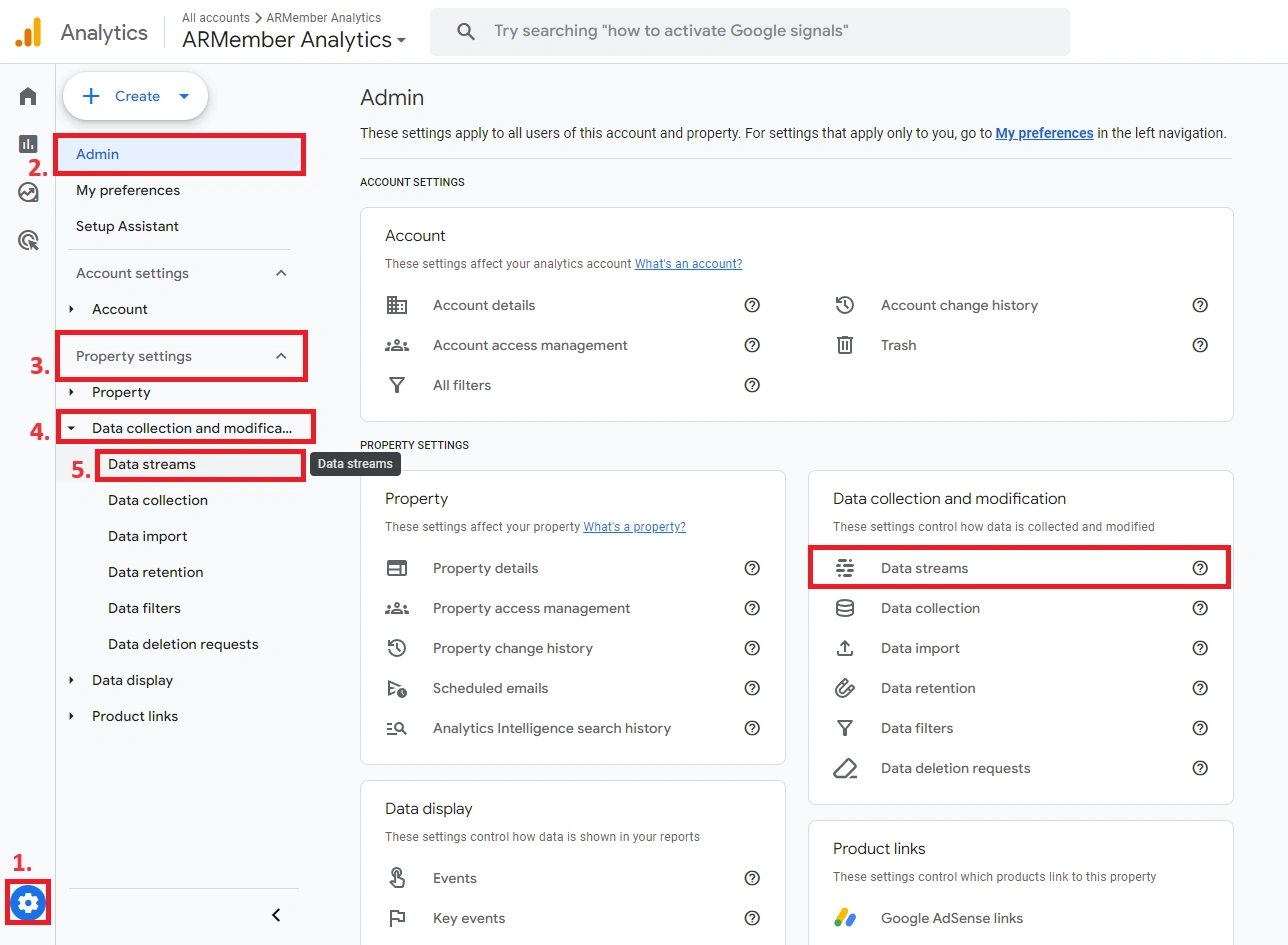The height and width of the screenshot is (945, 1288).
Task: Click help icon beside Data streams
Action: (1200, 568)
